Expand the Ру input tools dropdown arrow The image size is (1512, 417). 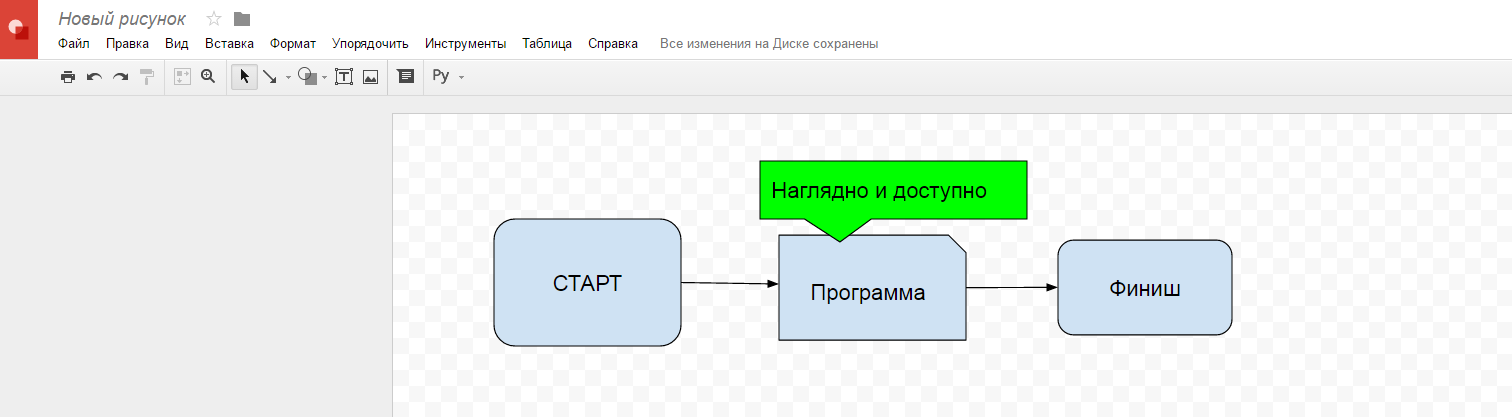click(461, 77)
